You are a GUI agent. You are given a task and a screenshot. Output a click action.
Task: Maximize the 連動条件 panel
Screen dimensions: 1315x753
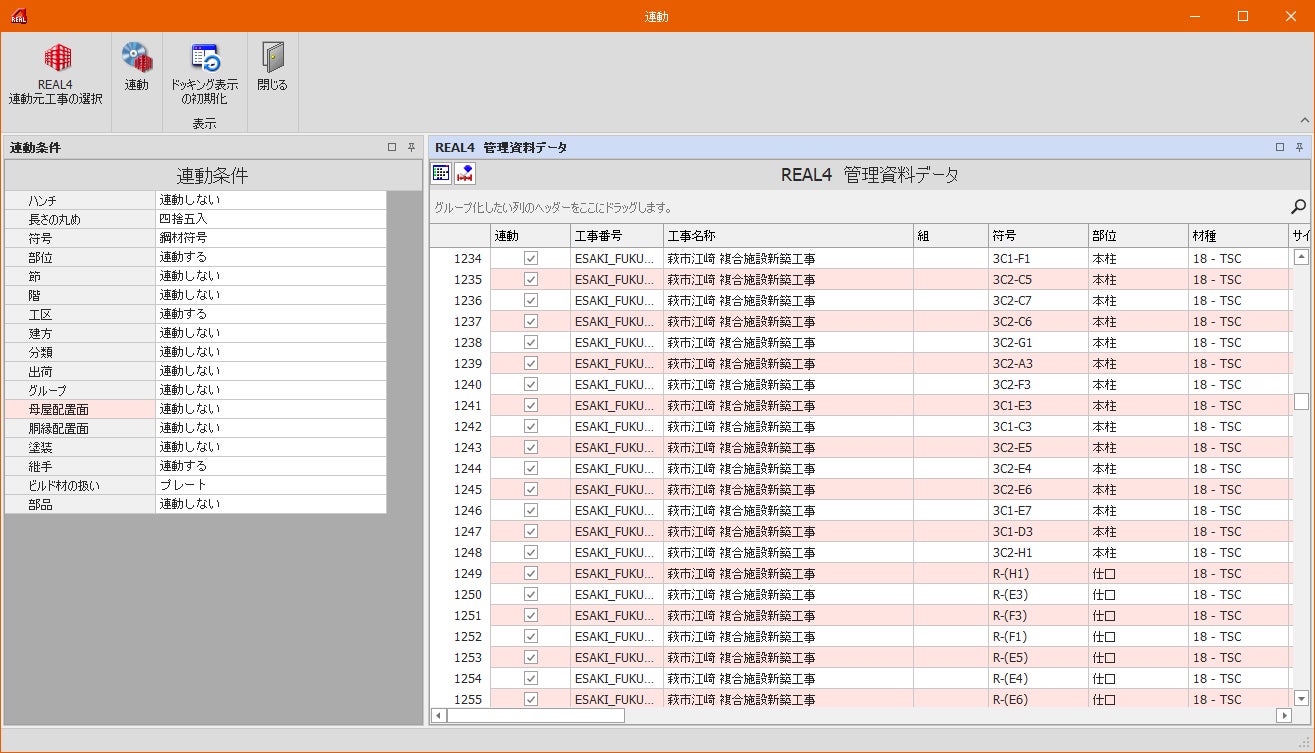point(392,147)
